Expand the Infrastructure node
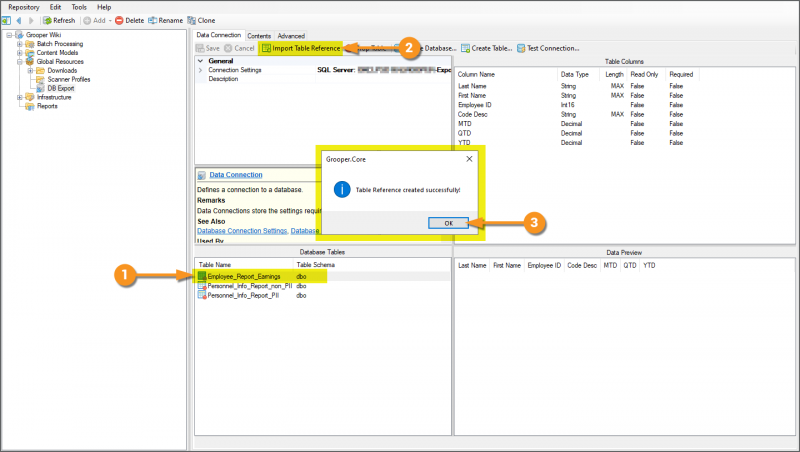Viewport: 800px width, 452px height. tap(19, 97)
